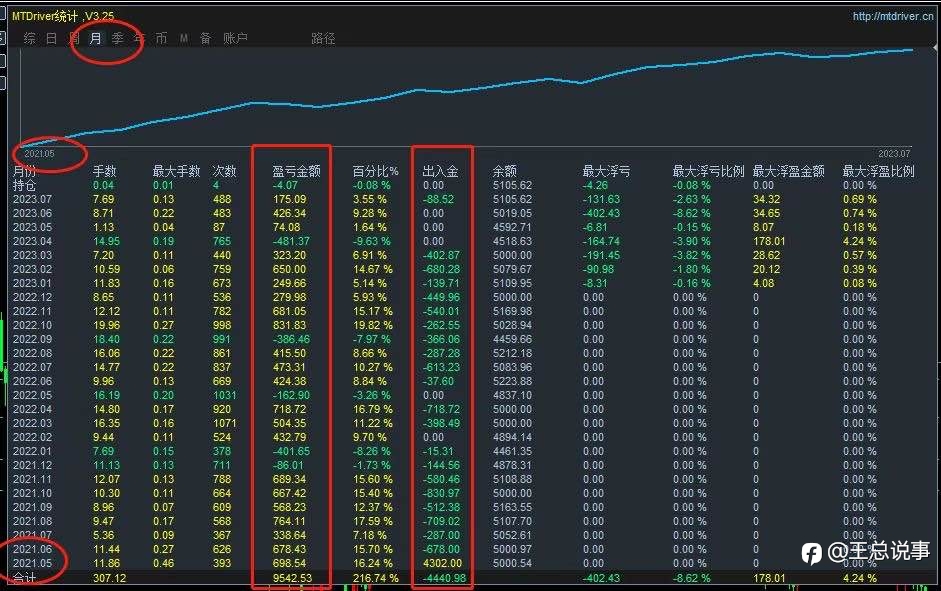The height and width of the screenshot is (591, 941).
Task: Click the 手数 column header
Action: point(104,171)
